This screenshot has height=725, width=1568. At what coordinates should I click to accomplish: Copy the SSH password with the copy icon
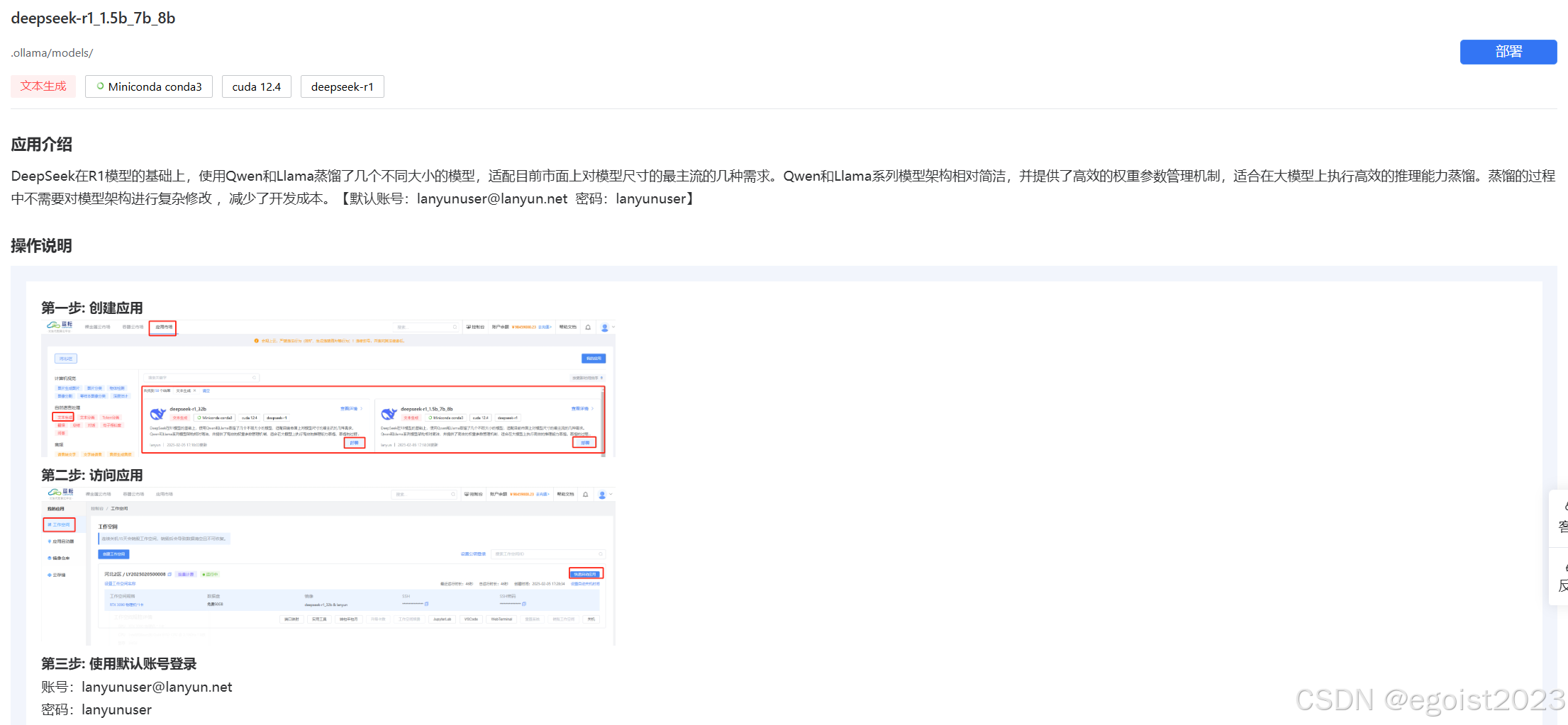coord(525,603)
